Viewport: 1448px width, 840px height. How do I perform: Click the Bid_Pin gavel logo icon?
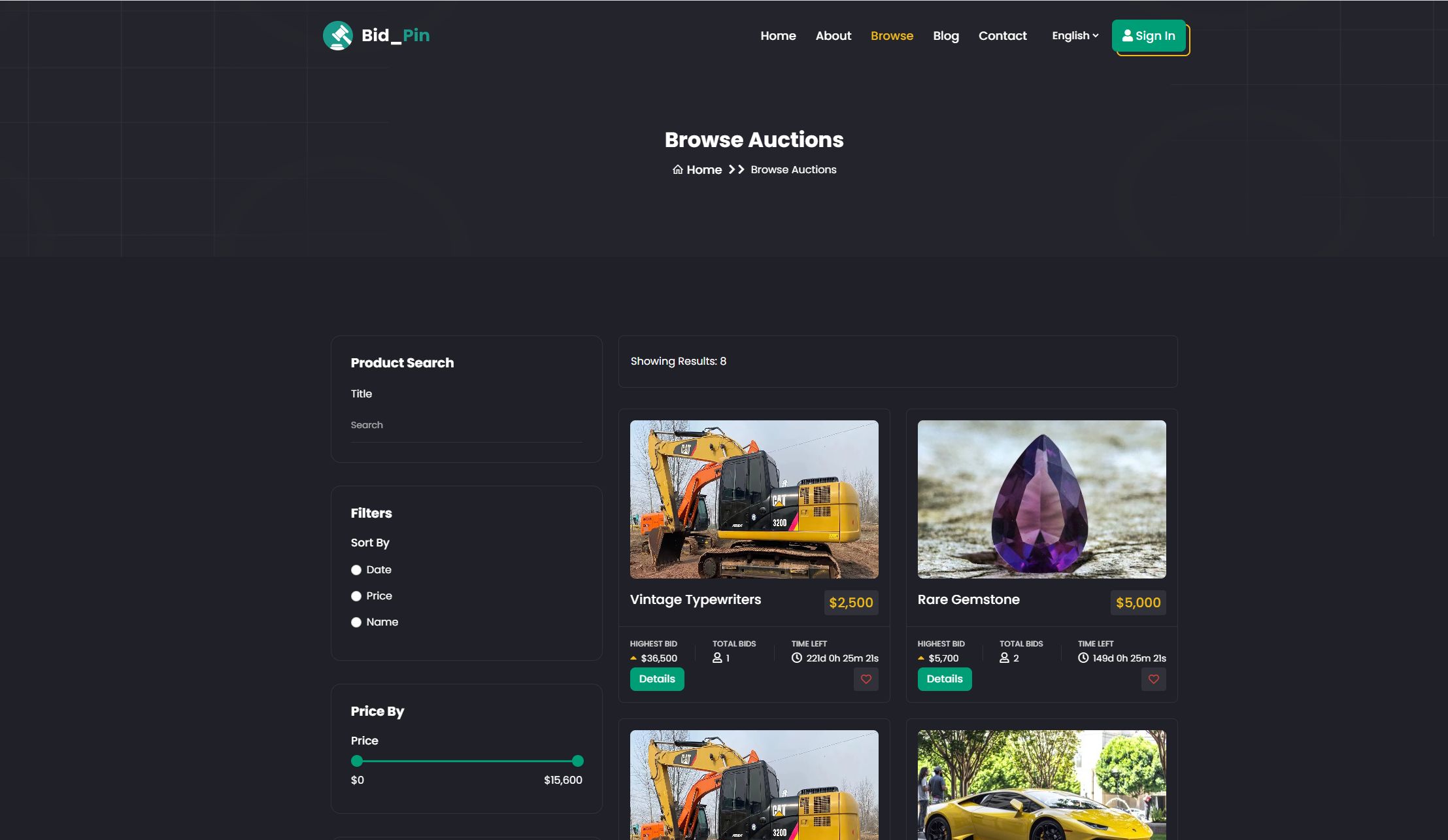338,35
